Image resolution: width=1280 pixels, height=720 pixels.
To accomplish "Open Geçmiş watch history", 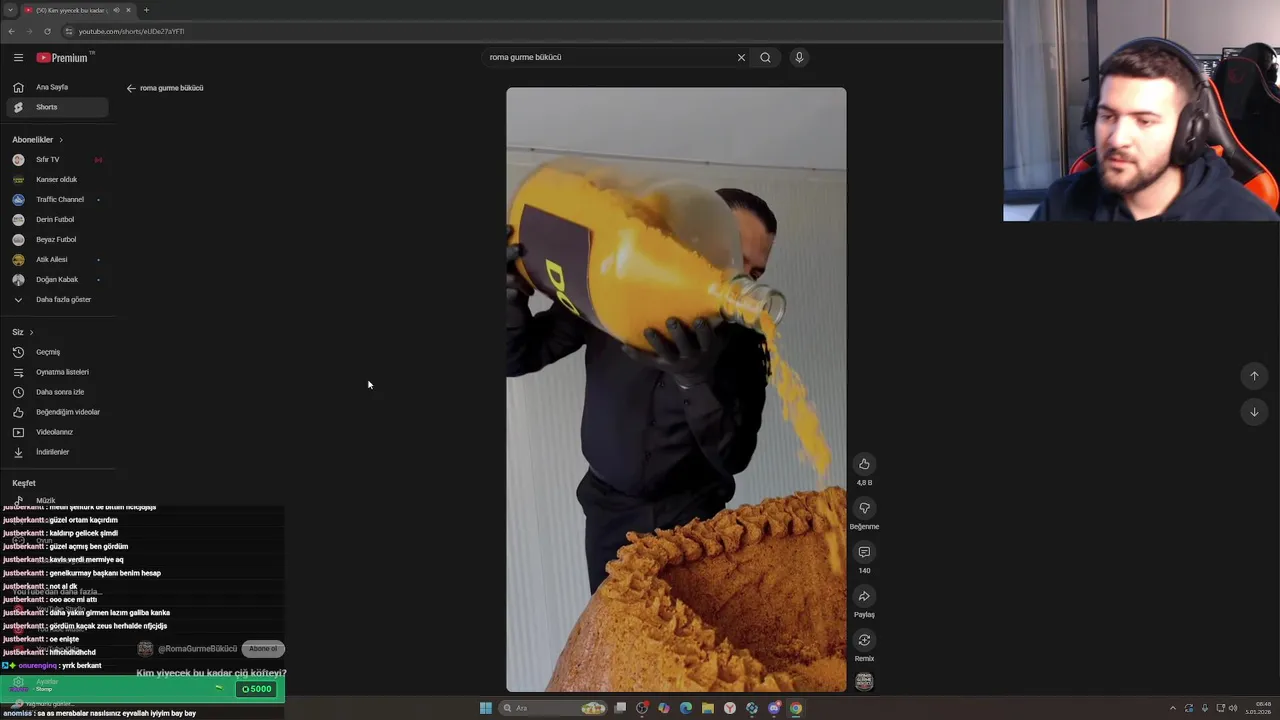I will tap(56, 352).
